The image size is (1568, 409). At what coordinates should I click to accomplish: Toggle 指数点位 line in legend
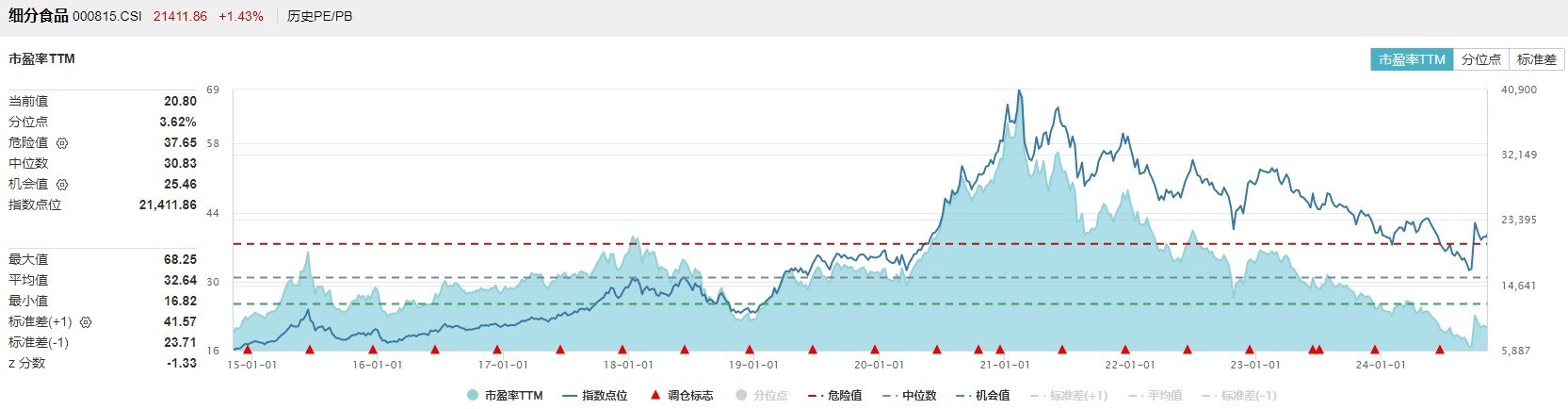click(595, 396)
